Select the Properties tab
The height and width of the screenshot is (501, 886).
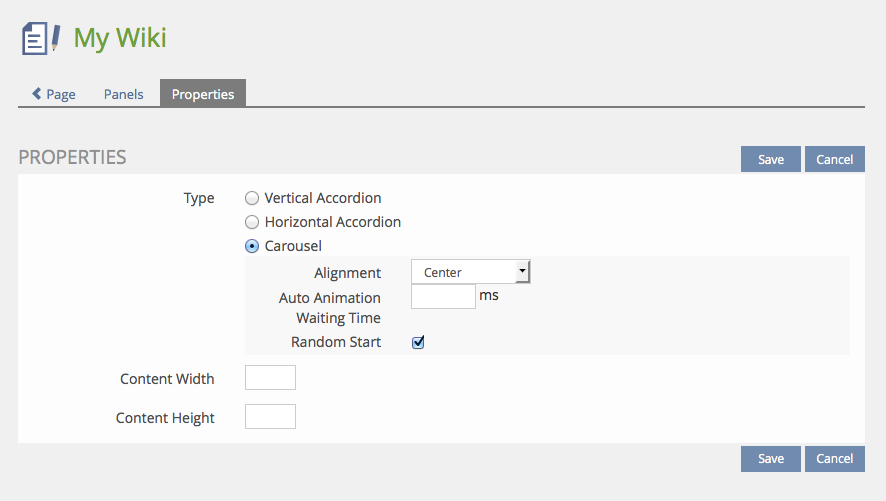(203, 94)
